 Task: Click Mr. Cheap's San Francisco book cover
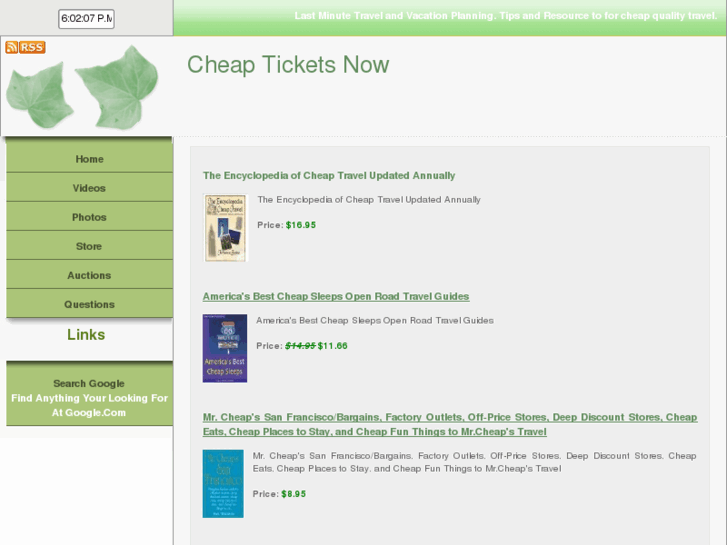coord(223,484)
